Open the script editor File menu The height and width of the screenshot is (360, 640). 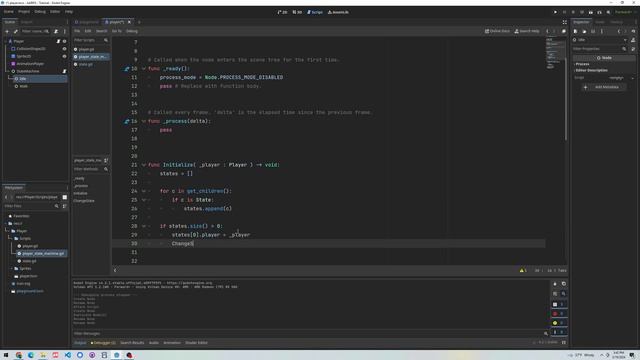coord(77,31)
